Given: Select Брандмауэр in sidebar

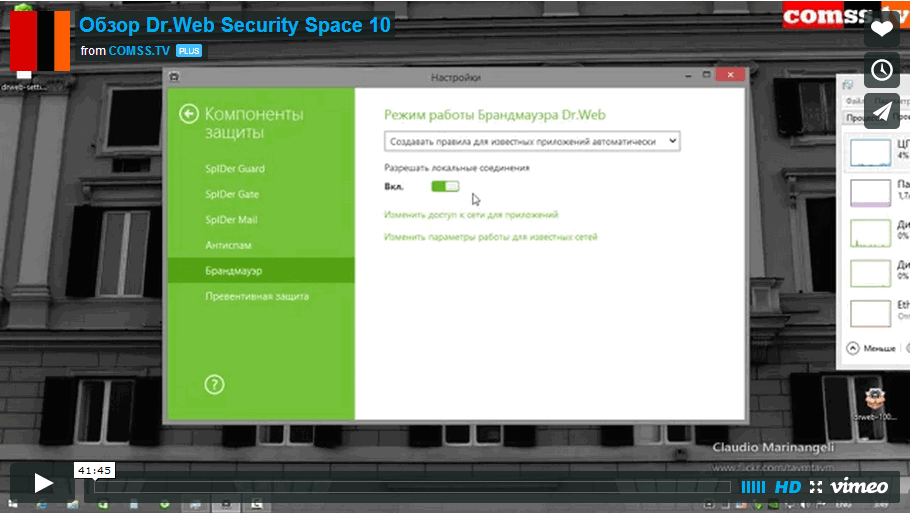Looking at the screenshot, I should click(261, 271).
